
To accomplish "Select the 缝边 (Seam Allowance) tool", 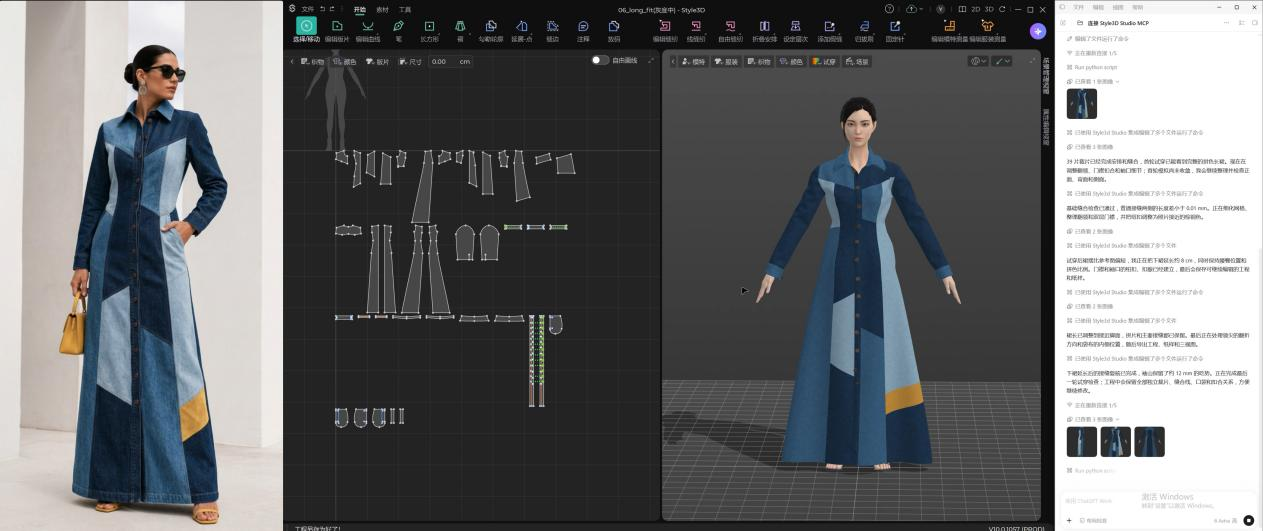I will (552, 30).
